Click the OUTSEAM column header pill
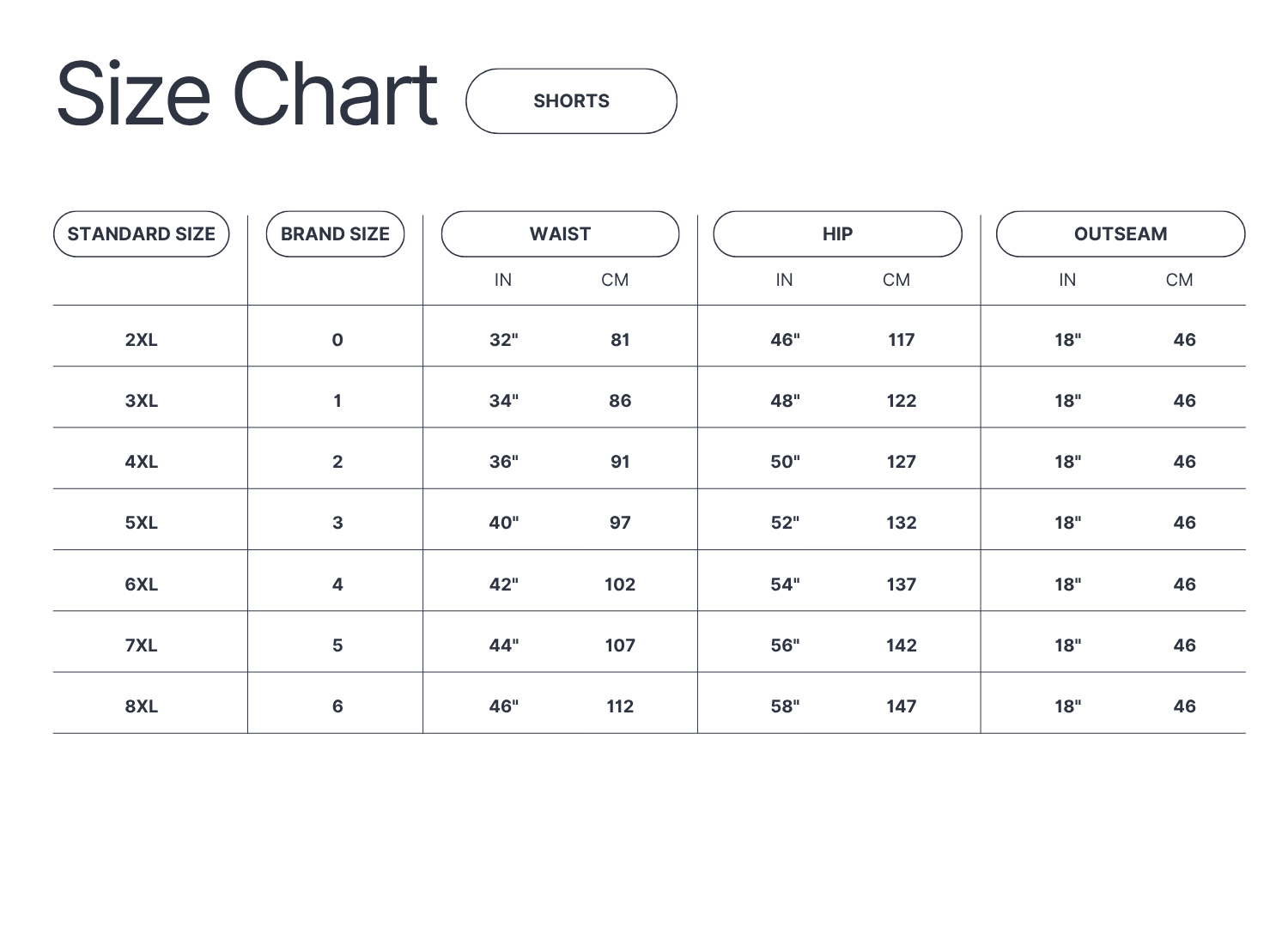Viewport: 1288px width, 927px height. pyautogui.click(x=1121, y=234)
